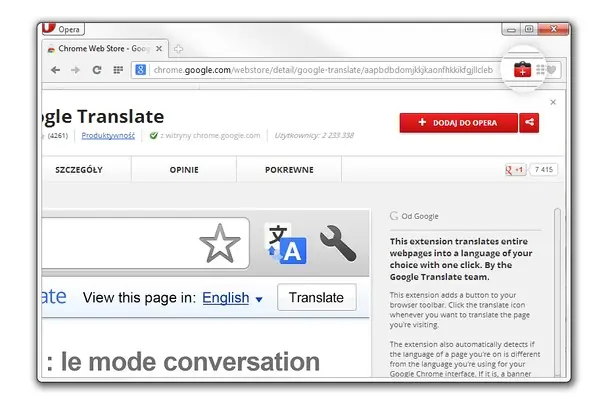Image resolution: width=612 pixels, height=408 pixels.
Task: Focus the address bar URL
Action: pos(323,70)
